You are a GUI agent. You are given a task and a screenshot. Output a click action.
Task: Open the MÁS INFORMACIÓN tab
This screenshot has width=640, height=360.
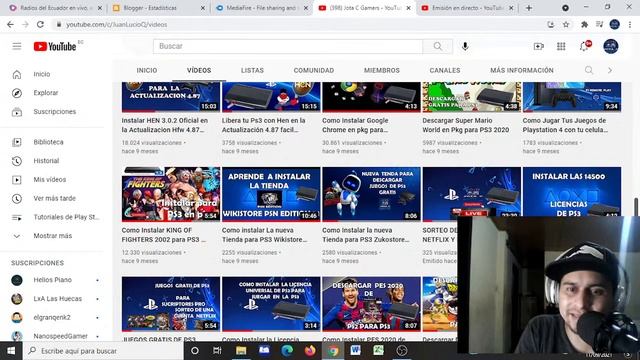[522, 70]
